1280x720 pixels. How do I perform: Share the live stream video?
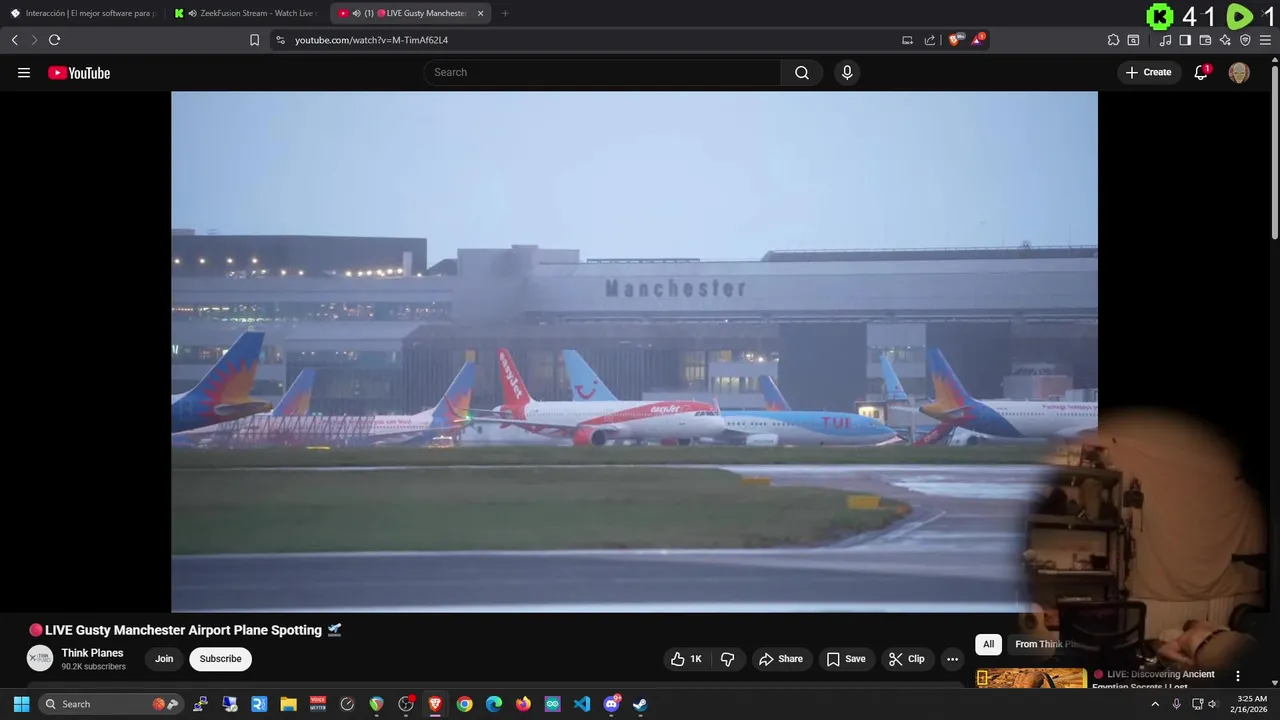781,659
